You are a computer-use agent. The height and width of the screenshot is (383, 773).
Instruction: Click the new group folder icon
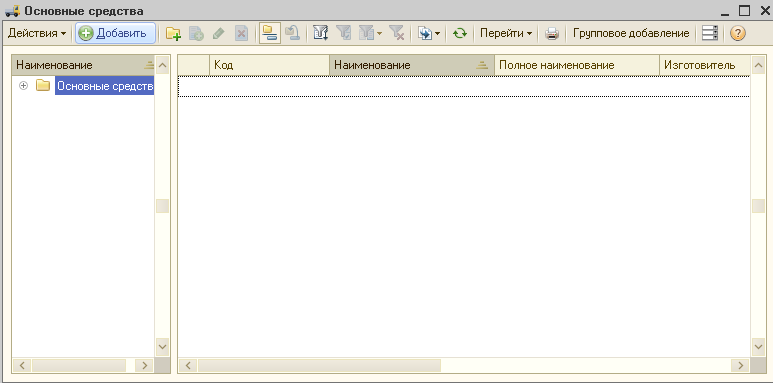(173, 34)
